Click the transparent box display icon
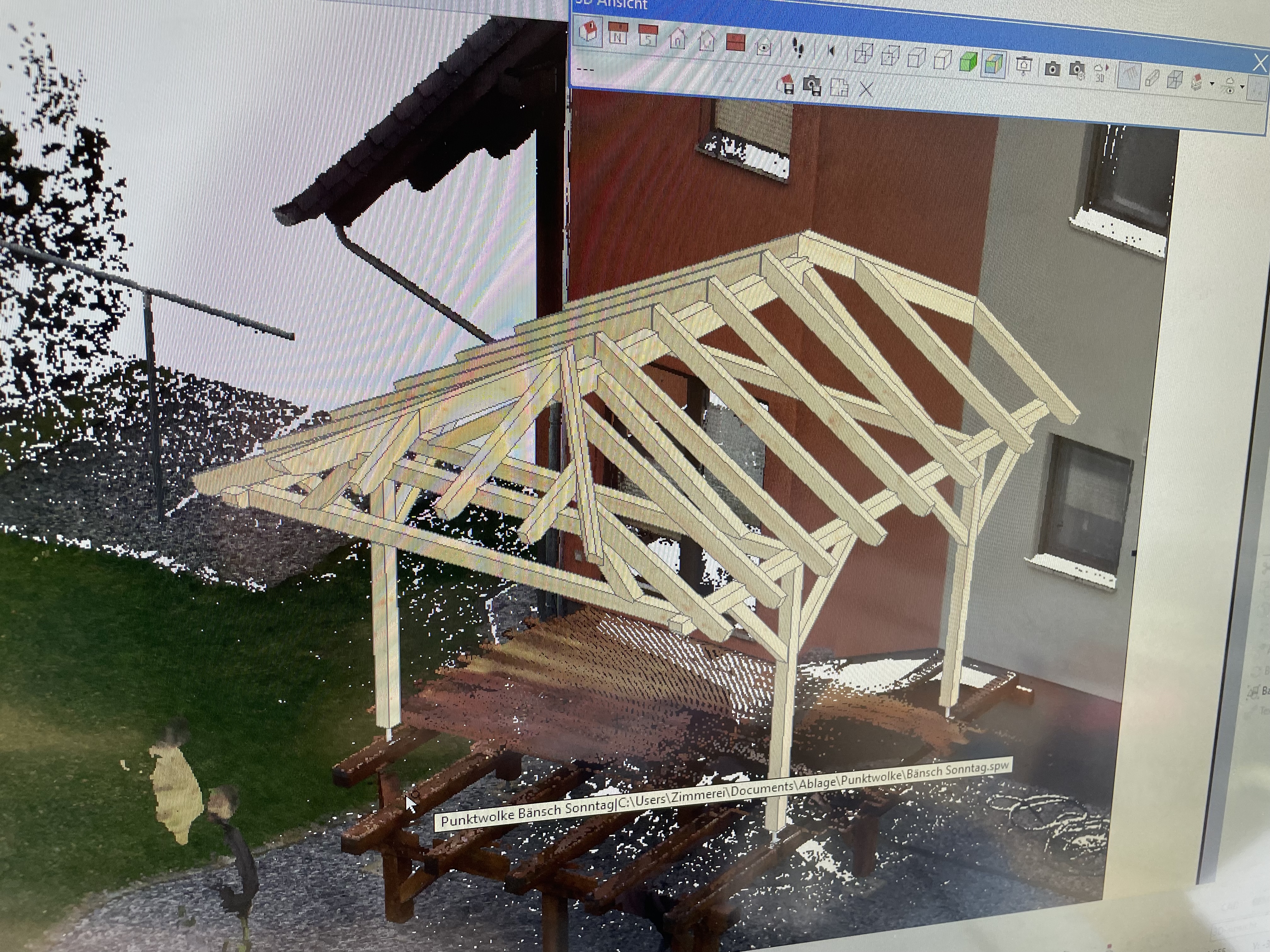1270x952 pixels. coord(1174,79)
